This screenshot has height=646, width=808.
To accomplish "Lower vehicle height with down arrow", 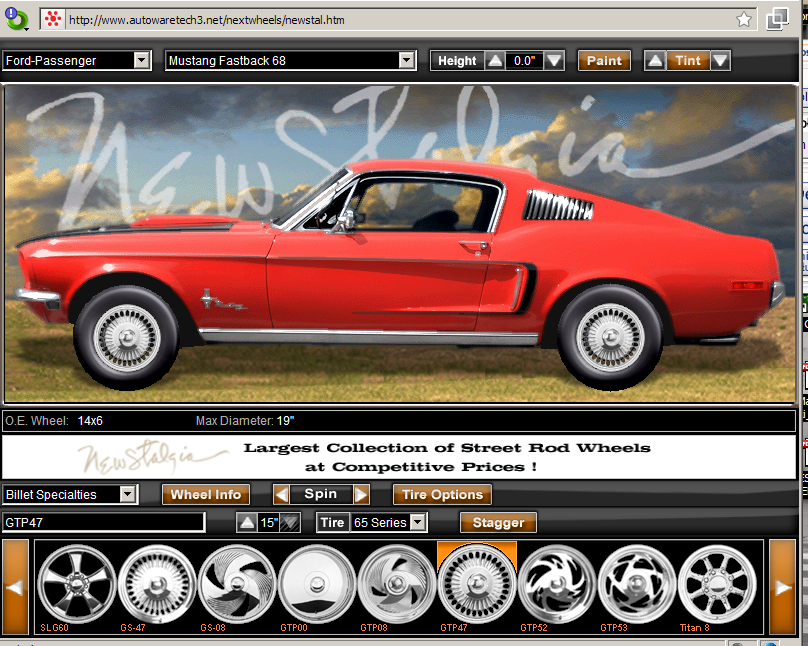I will pyautogui.click(x=554, y=61).
